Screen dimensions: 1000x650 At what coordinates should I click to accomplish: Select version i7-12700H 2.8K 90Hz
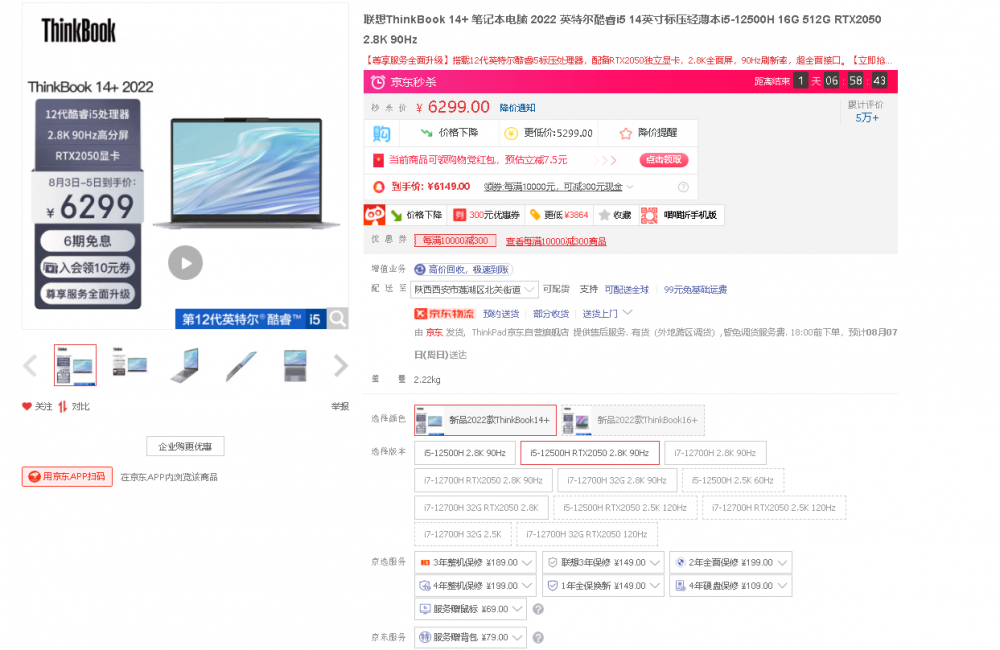(715, 453)
